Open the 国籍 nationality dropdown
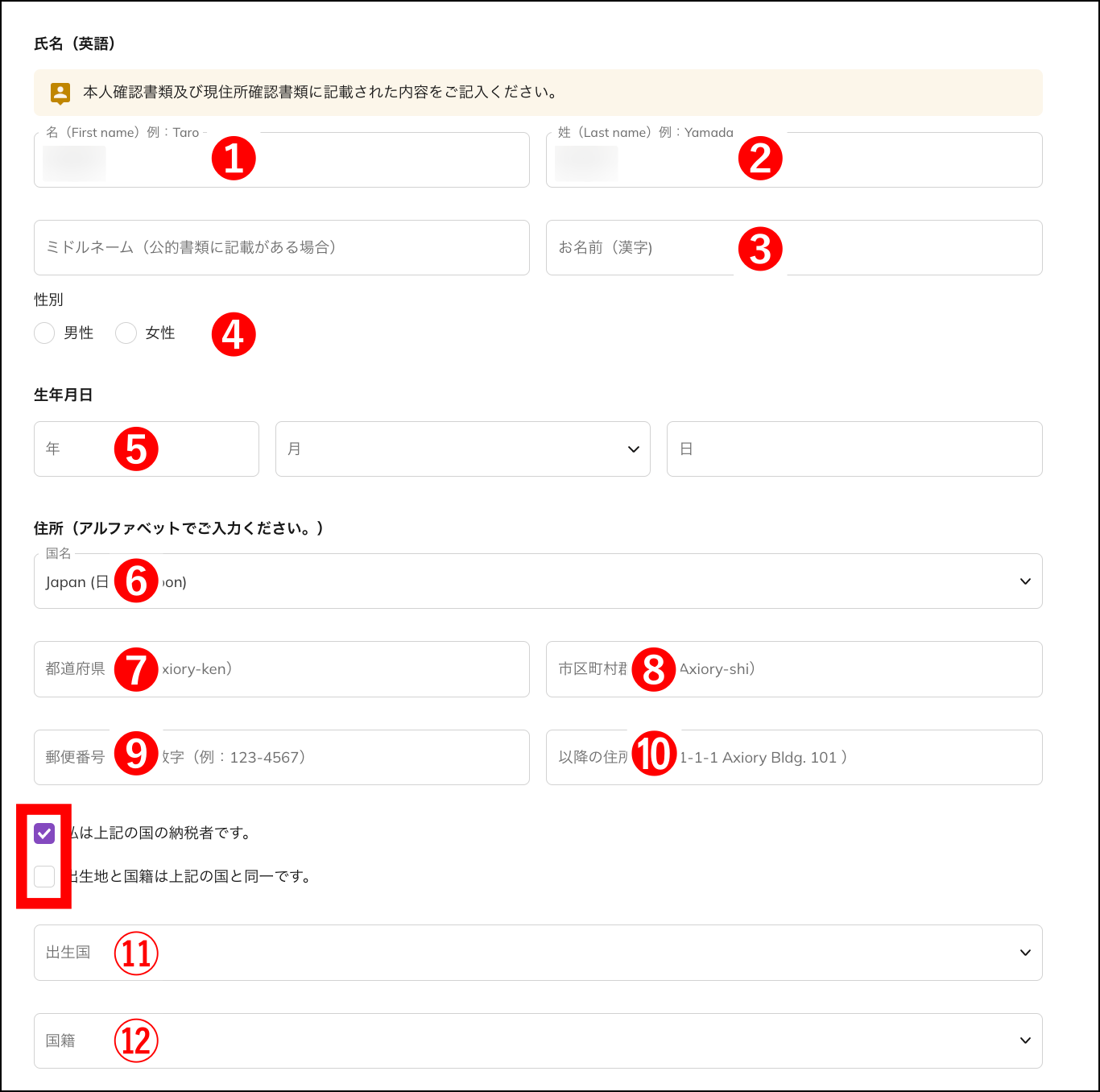The width and height of the screenshot is (1100, 1092). [x=538, y=1040]
